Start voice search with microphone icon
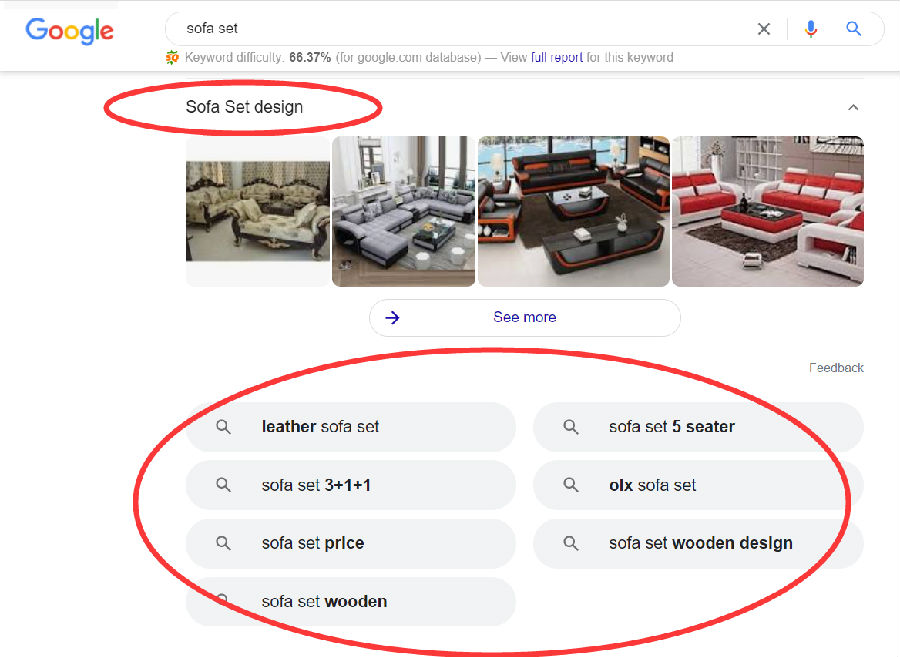The image size is (900, 657). [x=810, y=29]
